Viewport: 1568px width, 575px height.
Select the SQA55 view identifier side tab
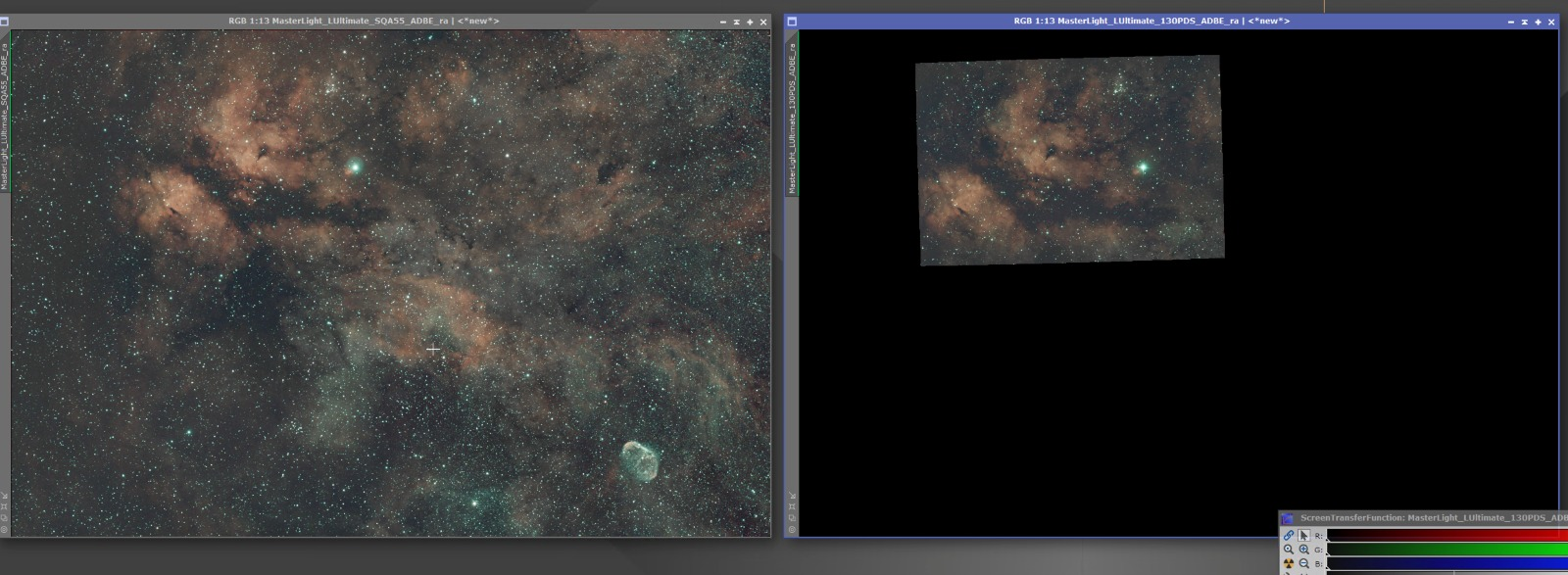point(4,116)
